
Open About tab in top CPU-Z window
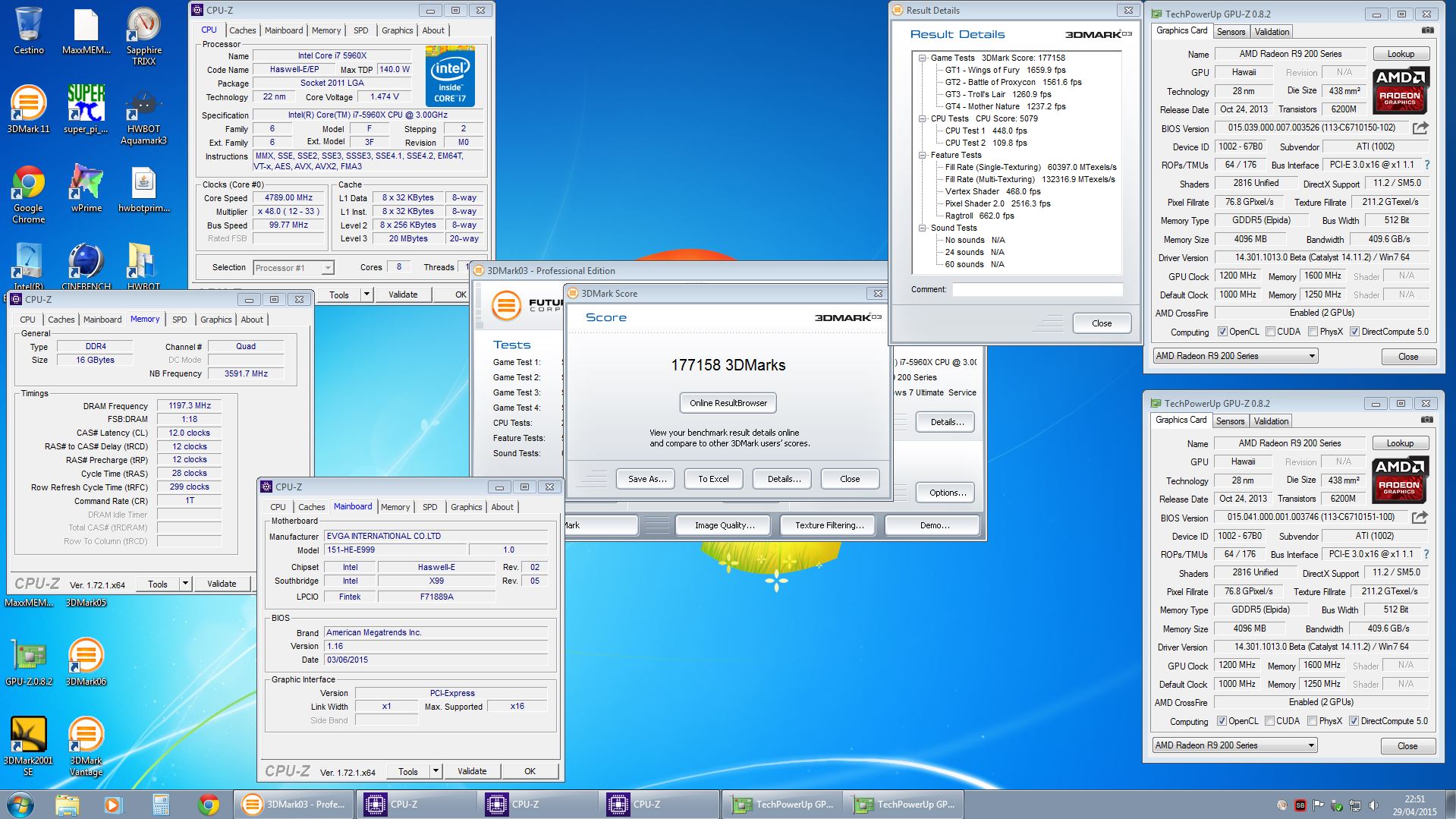[x=433, y=30]
